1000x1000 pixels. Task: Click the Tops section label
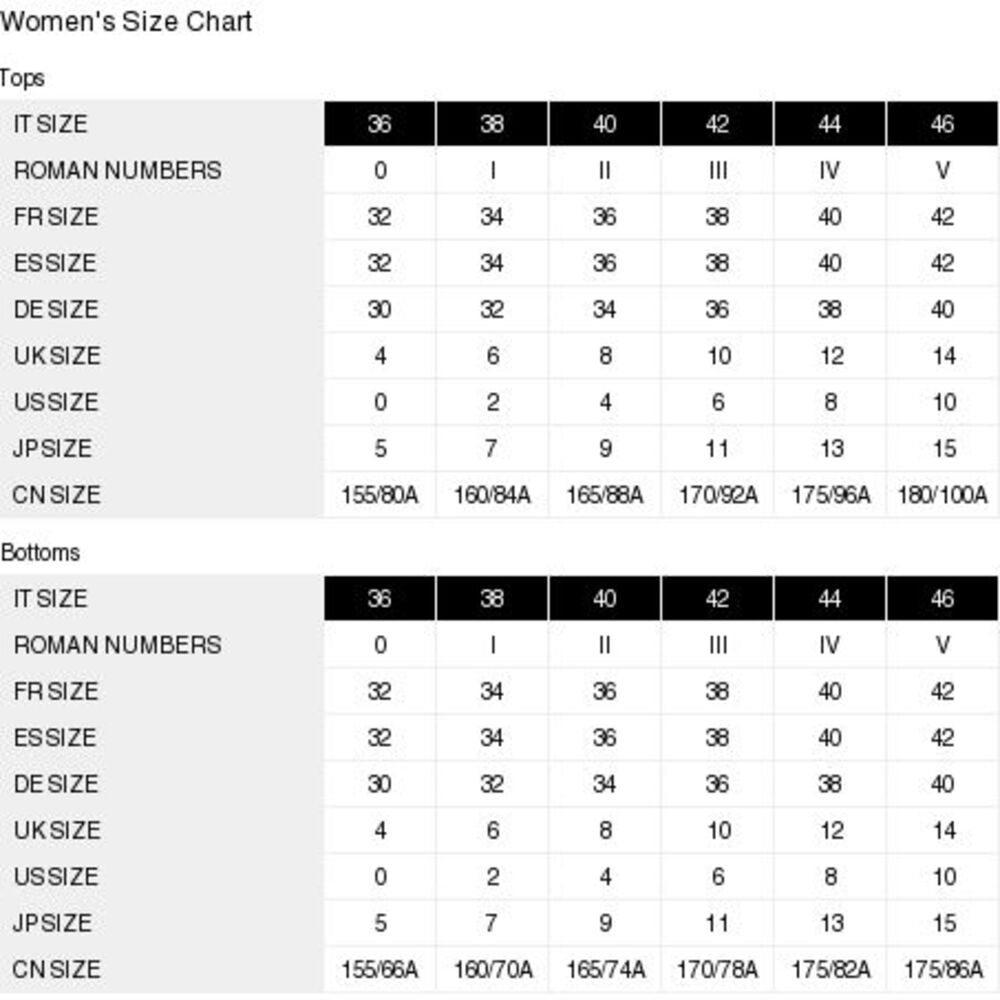[x=22, y=78]
